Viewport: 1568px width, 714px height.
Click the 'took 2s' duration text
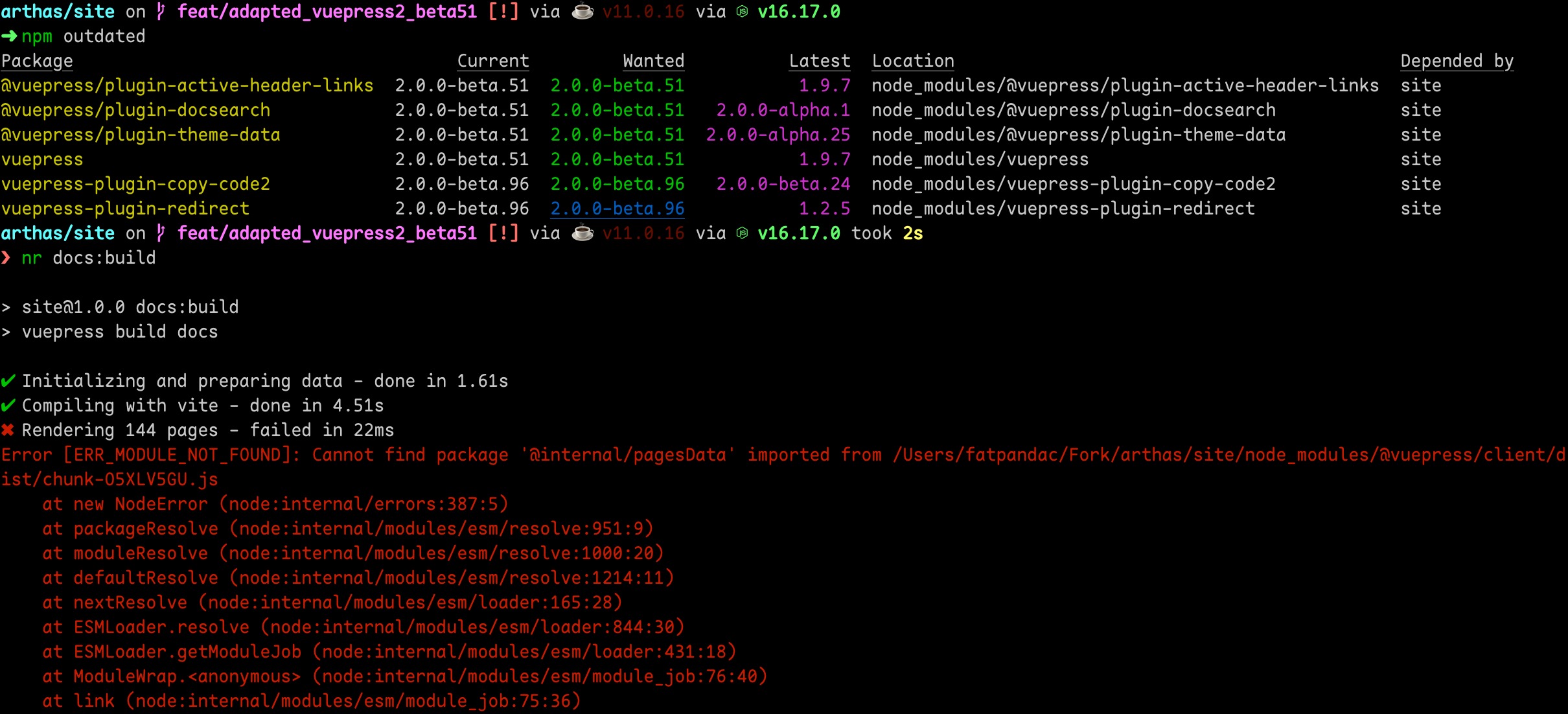pyautogui.click(x=887, y=233)
